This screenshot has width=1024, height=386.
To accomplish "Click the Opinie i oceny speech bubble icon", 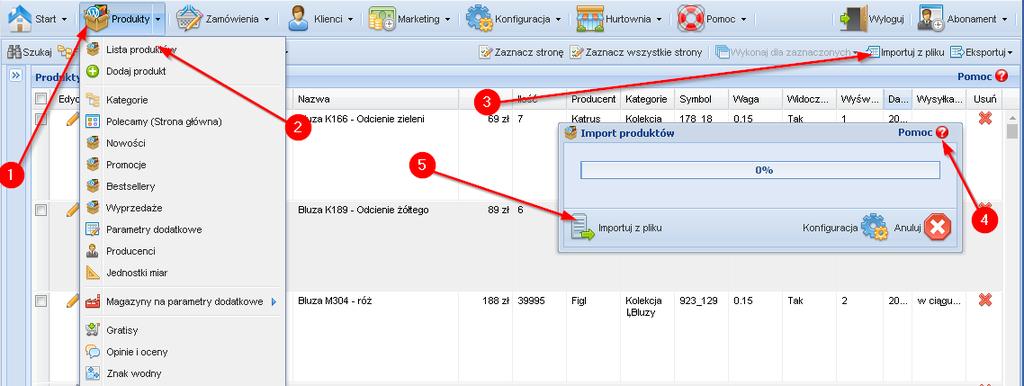I will click(x=93, y=352).
